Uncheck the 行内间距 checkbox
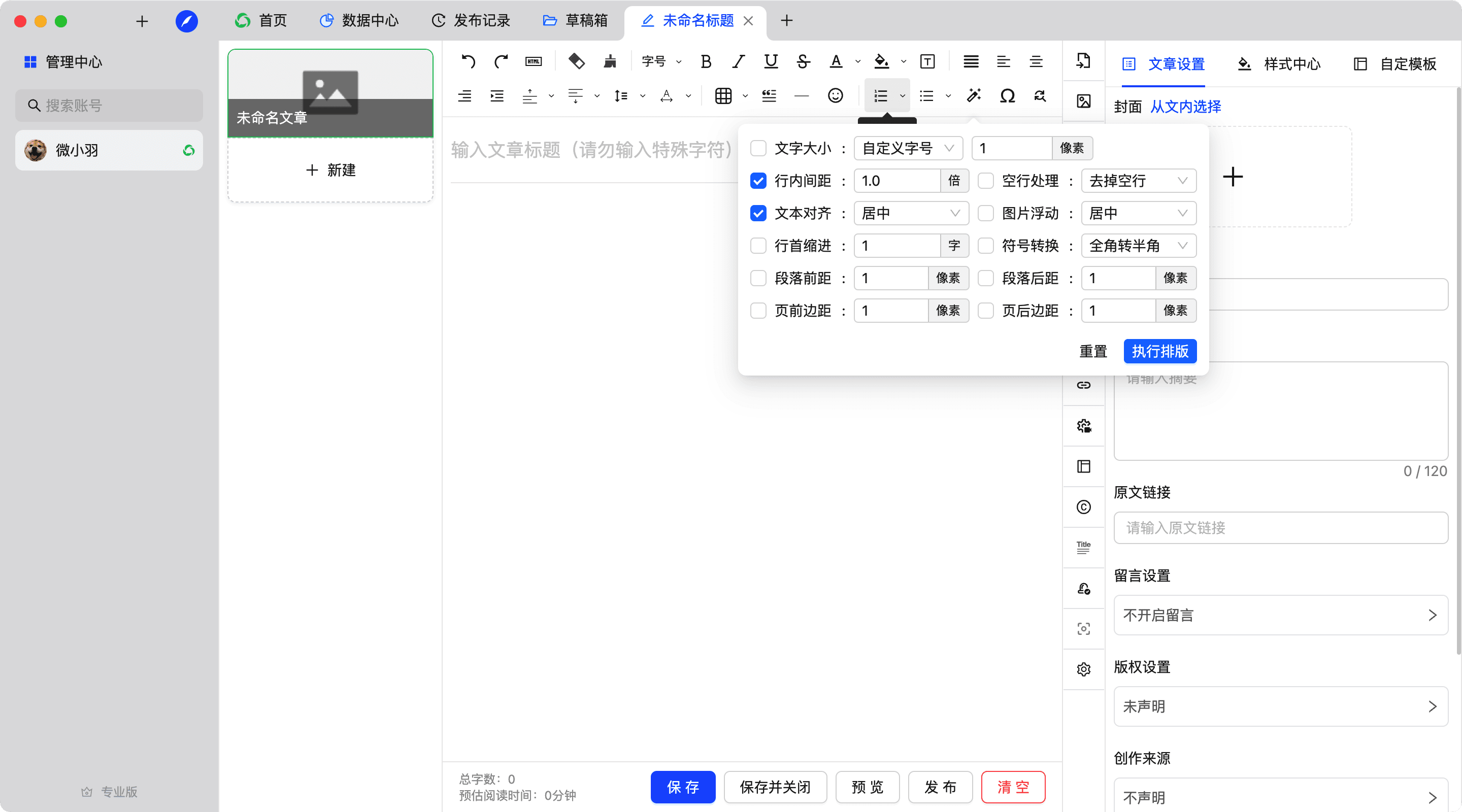 (758, 181)
